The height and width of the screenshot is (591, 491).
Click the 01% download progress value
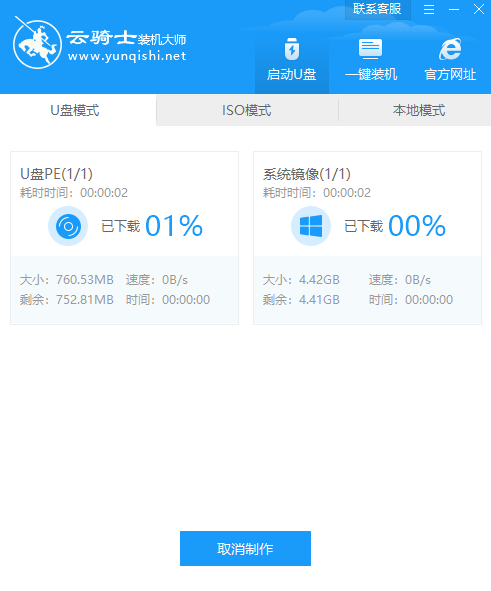point(174,226)
